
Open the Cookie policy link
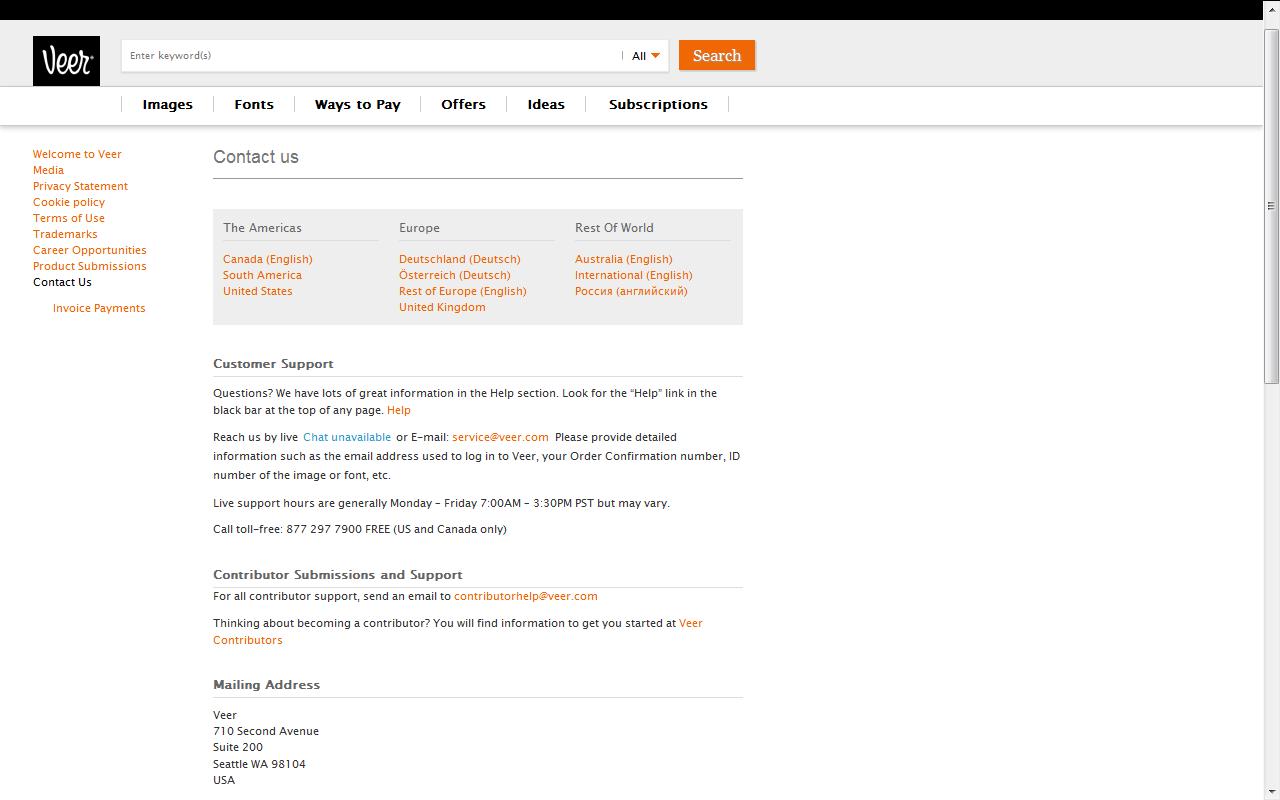tap(69, 202)
